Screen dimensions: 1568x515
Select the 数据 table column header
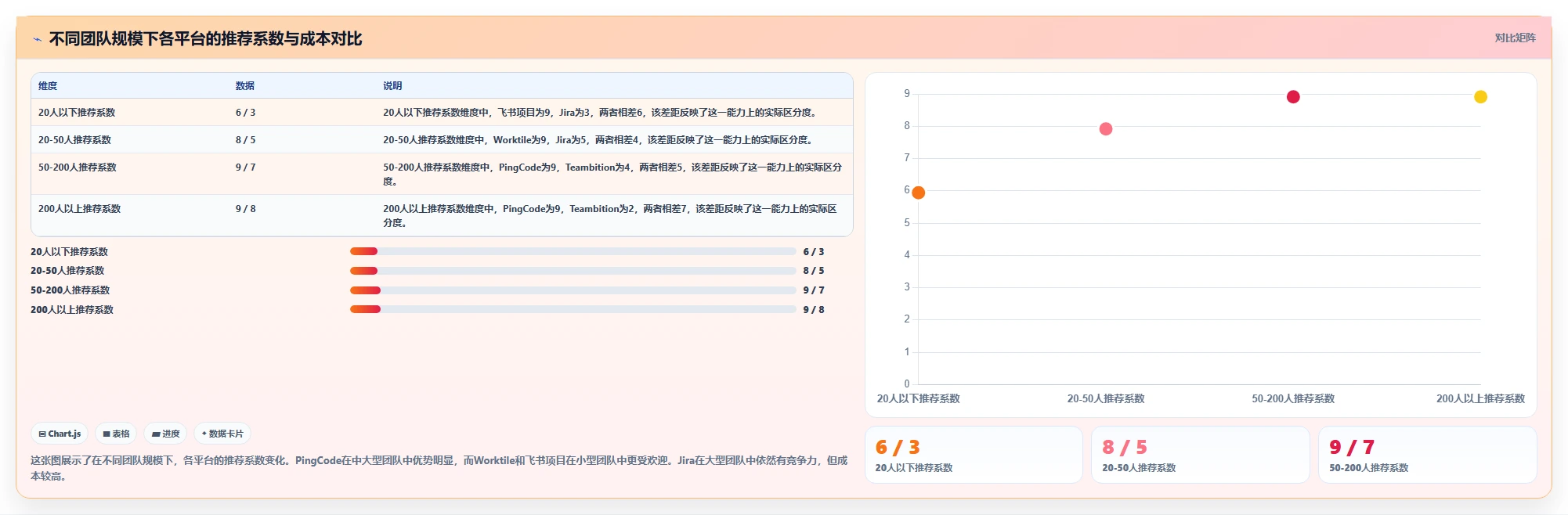point(245,86)
